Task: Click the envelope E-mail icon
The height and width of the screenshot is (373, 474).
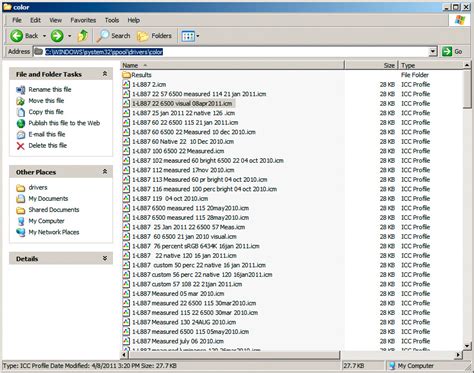Action: [21, 135]
